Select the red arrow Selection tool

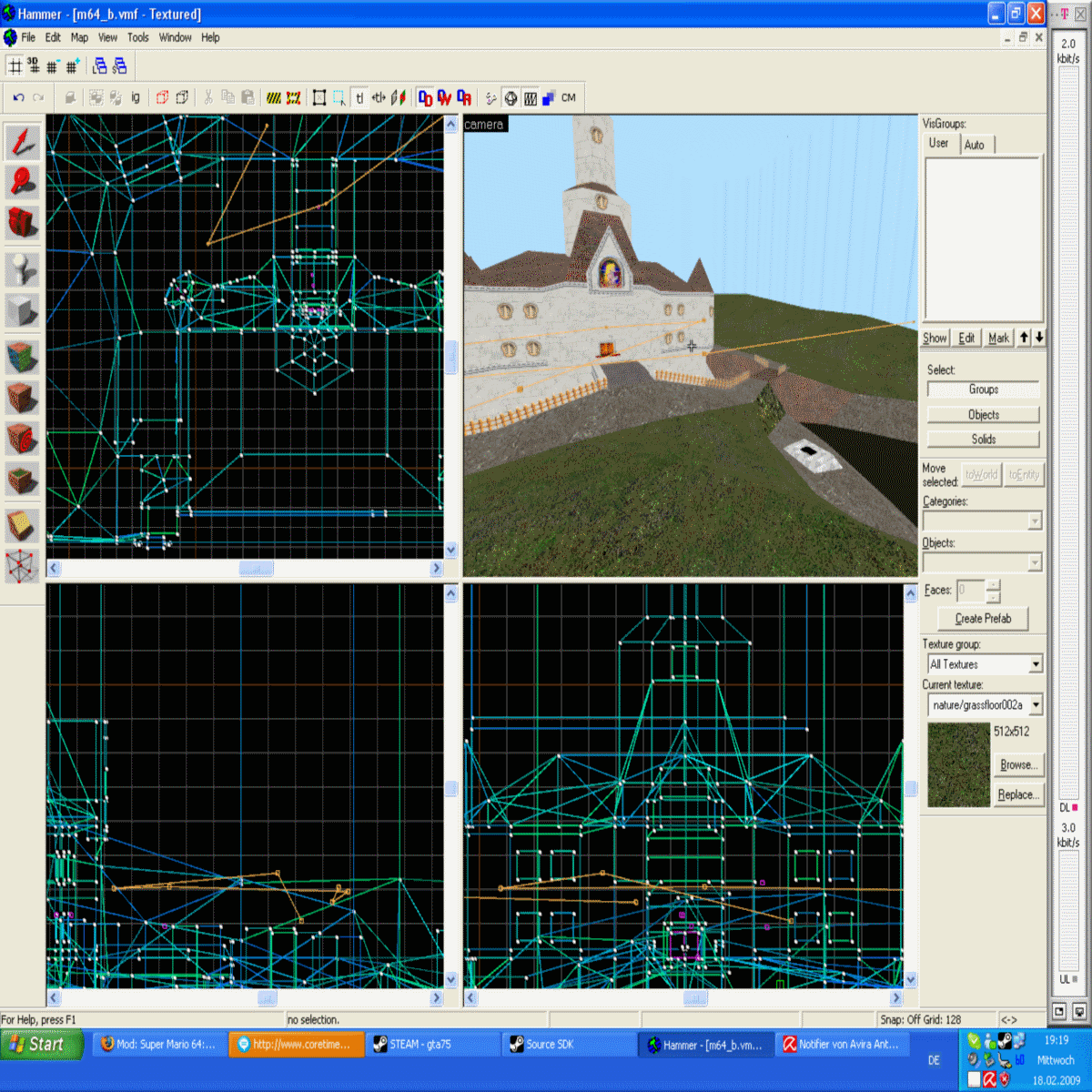coord(23,142)
